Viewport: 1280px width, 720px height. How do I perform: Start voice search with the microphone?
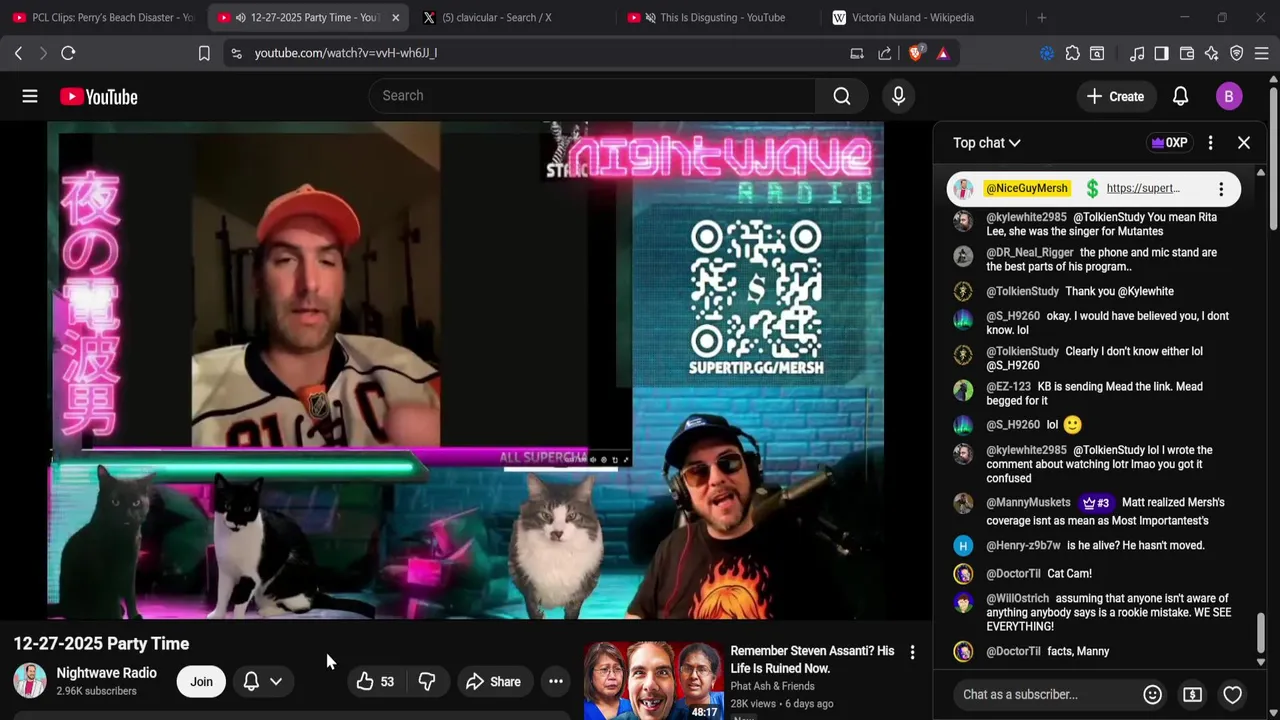898,96
